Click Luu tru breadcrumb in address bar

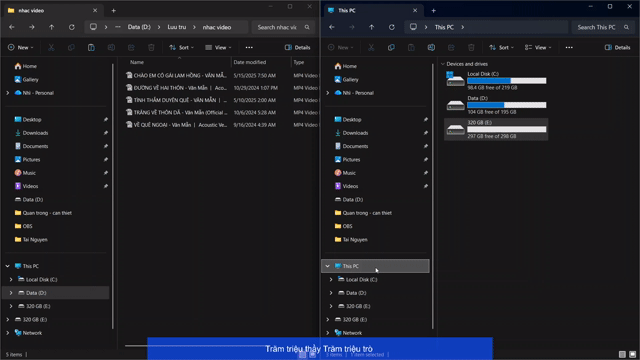(177, 27)
